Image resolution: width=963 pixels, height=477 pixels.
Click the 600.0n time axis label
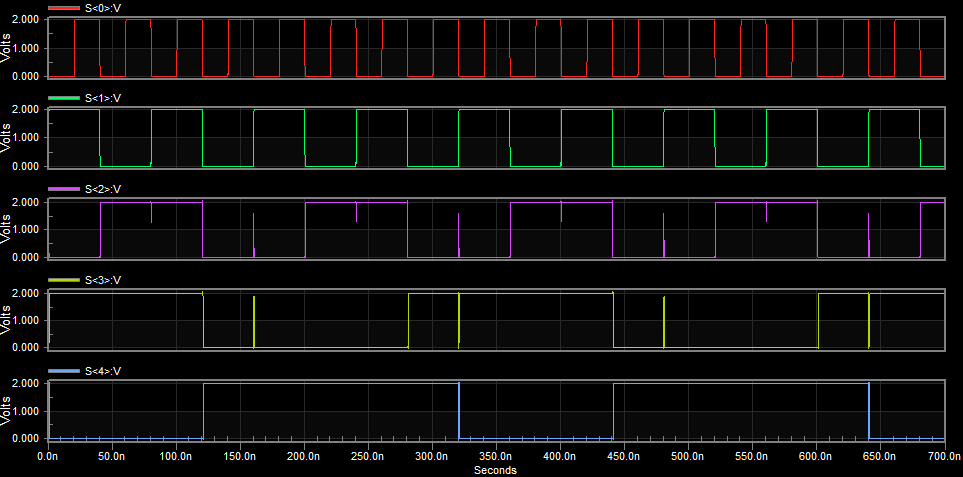point(816,457)
